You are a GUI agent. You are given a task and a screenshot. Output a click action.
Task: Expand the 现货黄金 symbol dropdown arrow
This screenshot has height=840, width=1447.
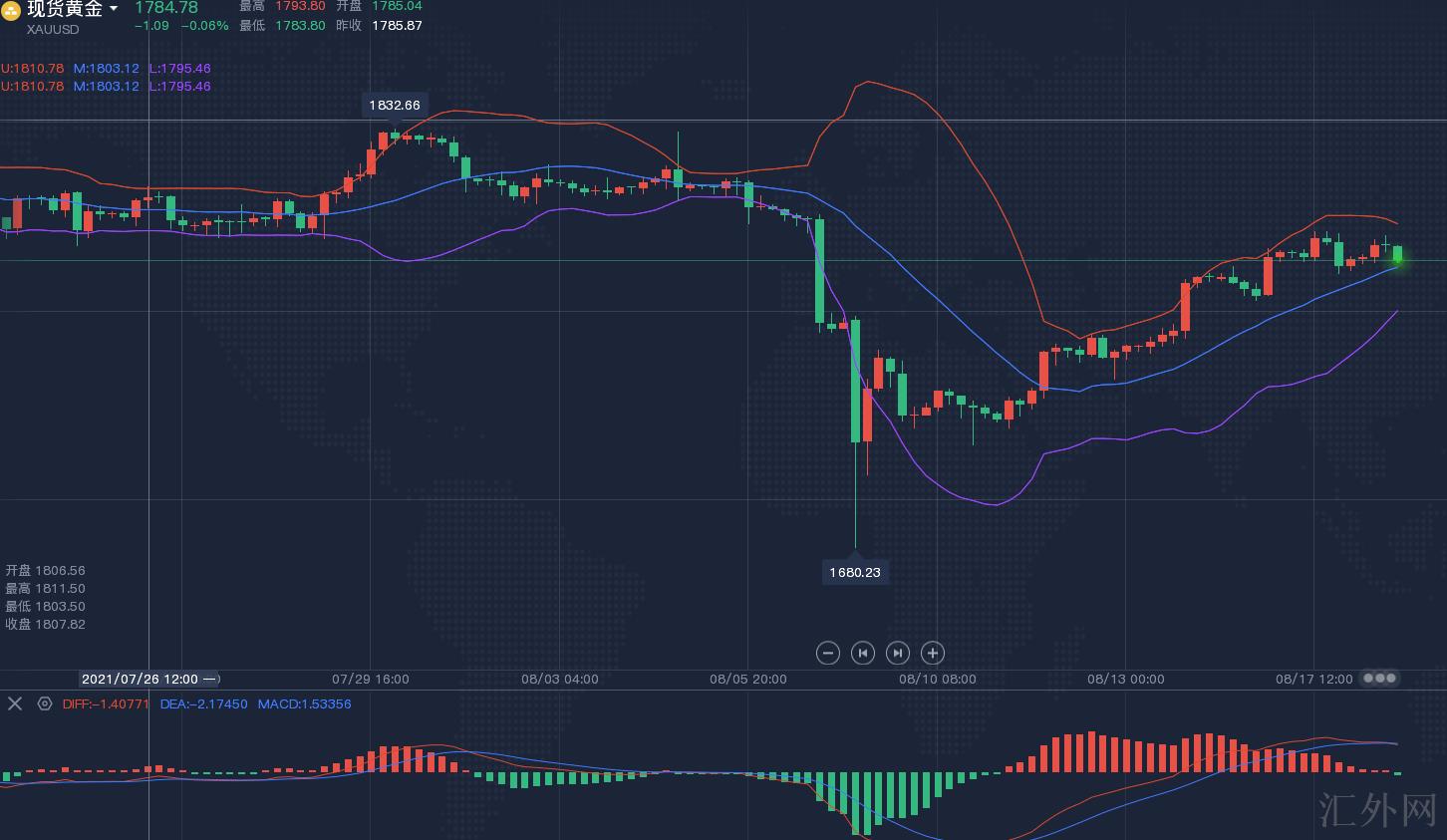coord(114,9)
